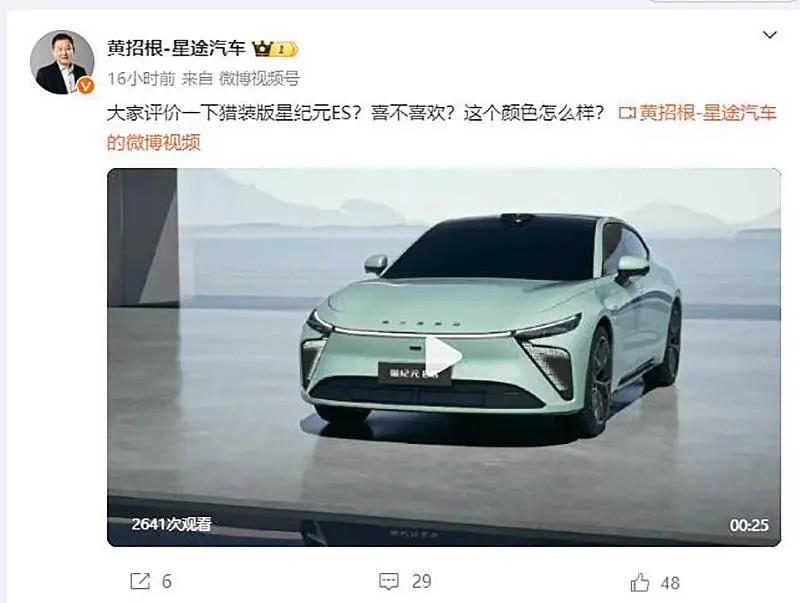The image size is (800, 603).
Task: Open orange 黄招根-星途汽车 video link
Action: pos(708,113)
